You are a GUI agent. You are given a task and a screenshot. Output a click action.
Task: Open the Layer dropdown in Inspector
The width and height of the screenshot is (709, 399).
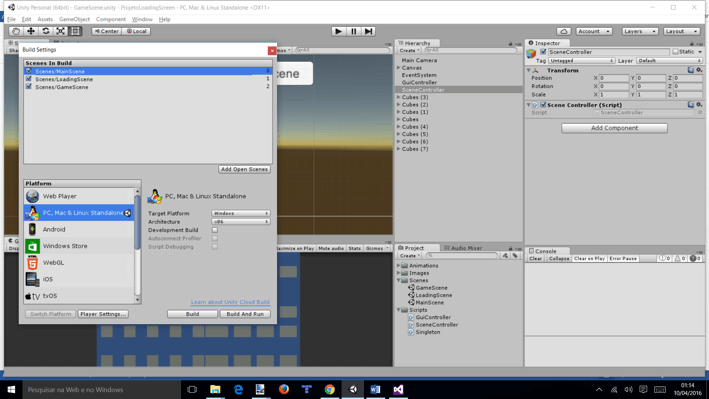(x=669, y=61)
